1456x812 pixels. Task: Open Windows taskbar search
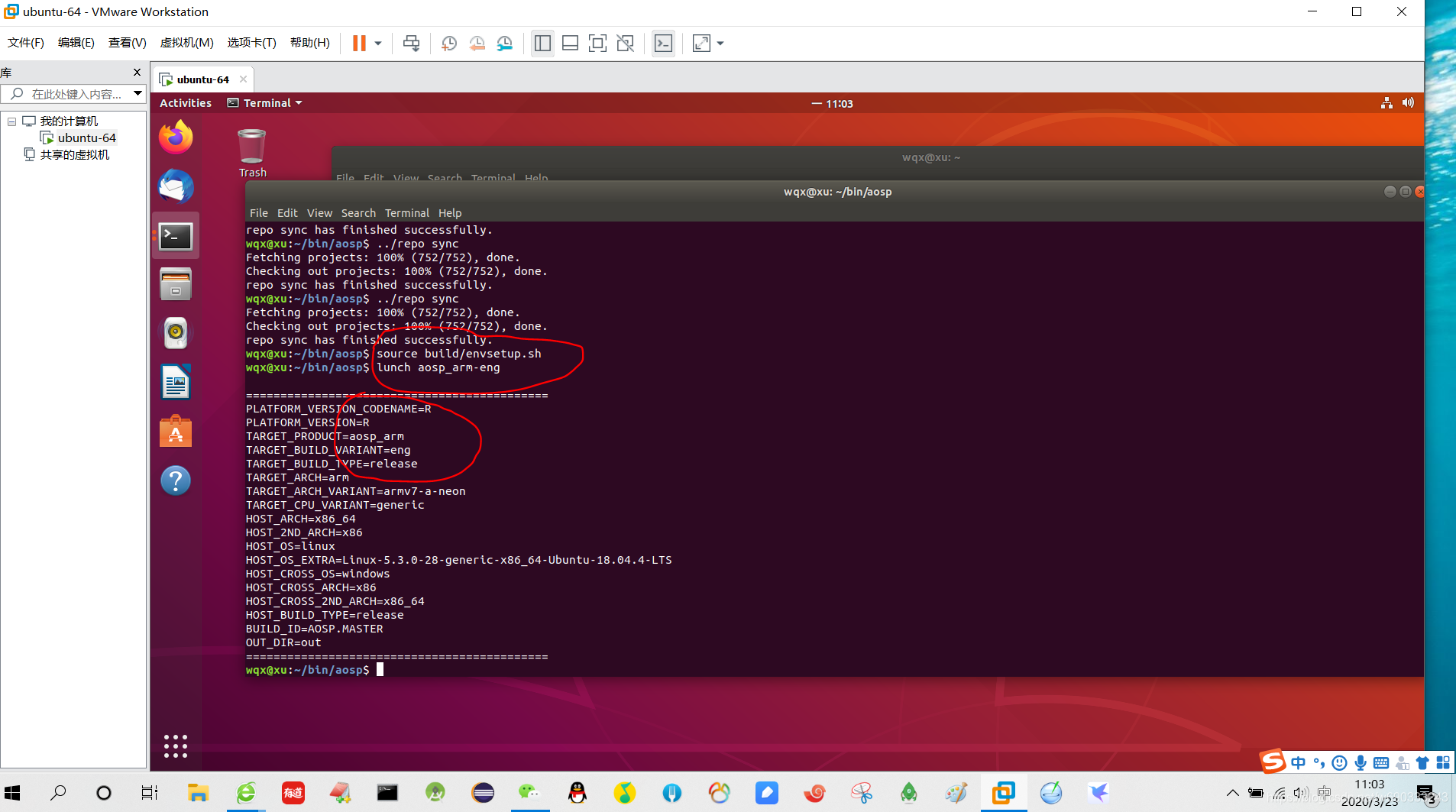coord(58,793)
